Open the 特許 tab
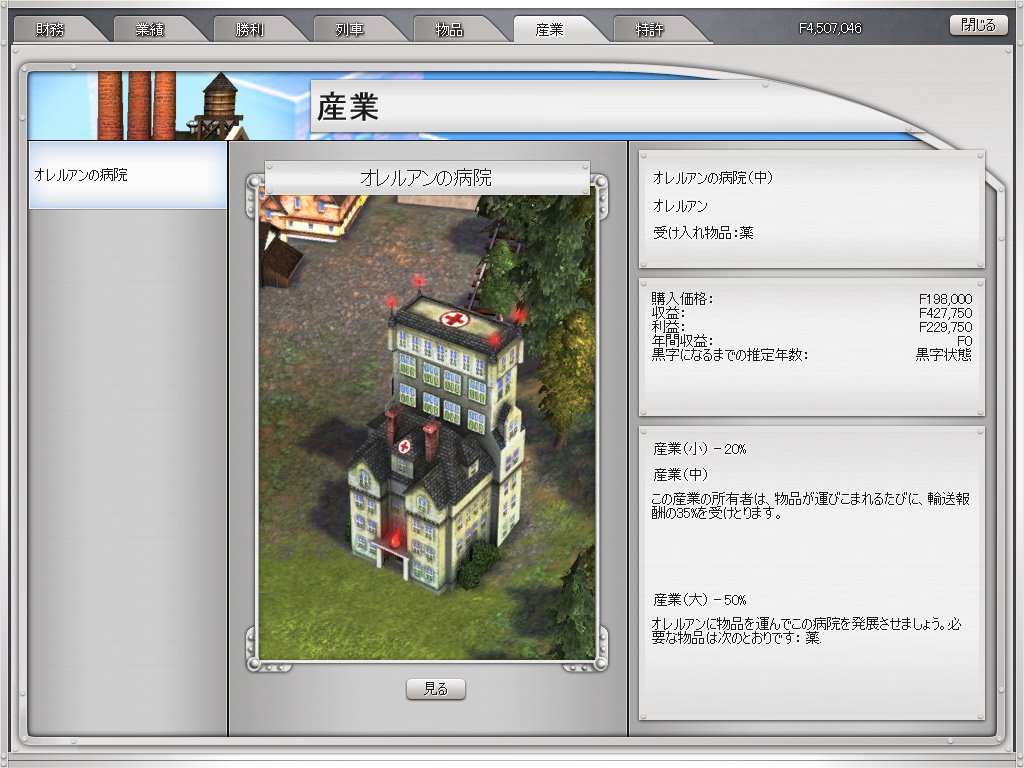 650,30
